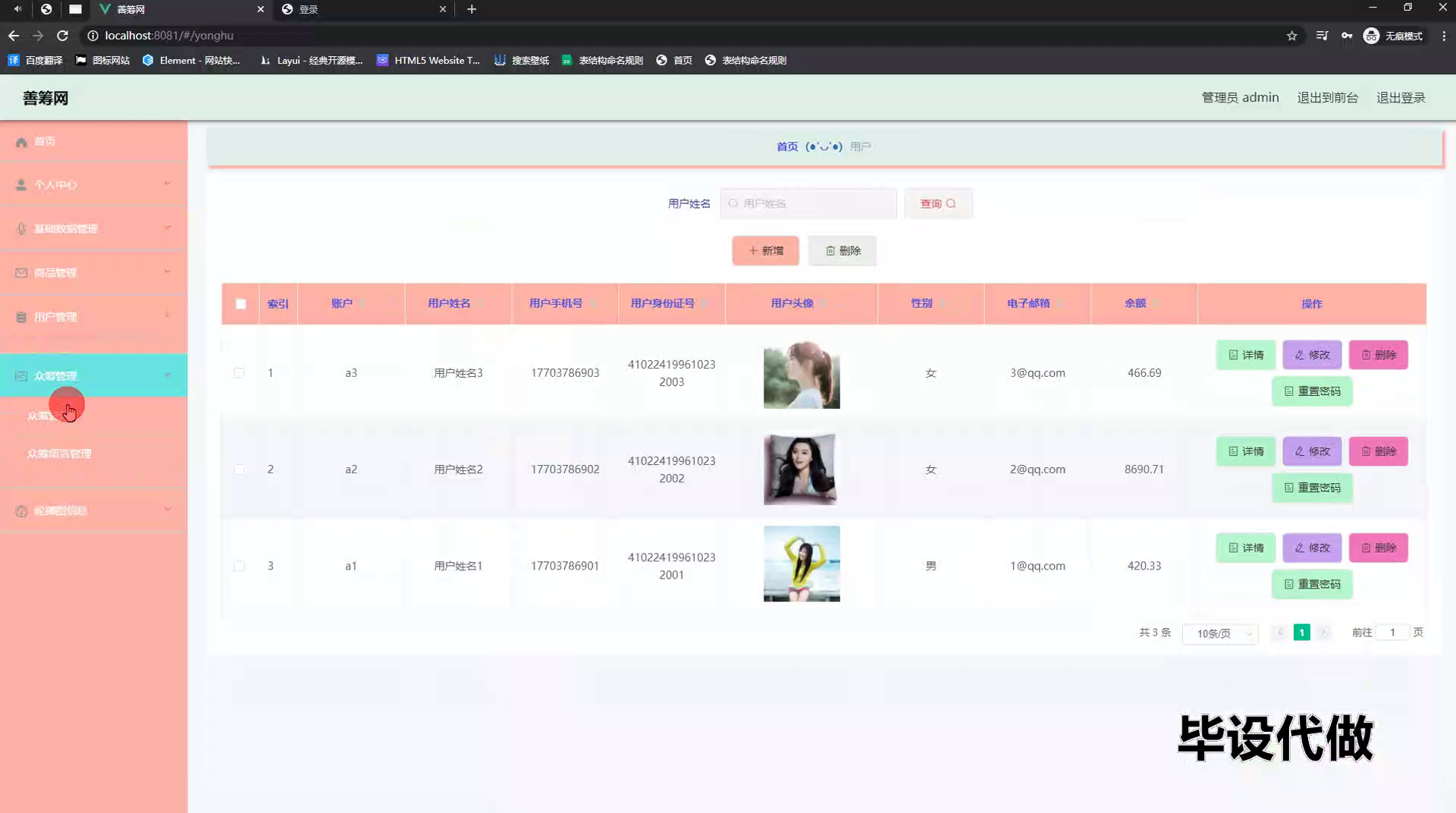Click 重置密码 for user a3

click(x=1312, y=391)
